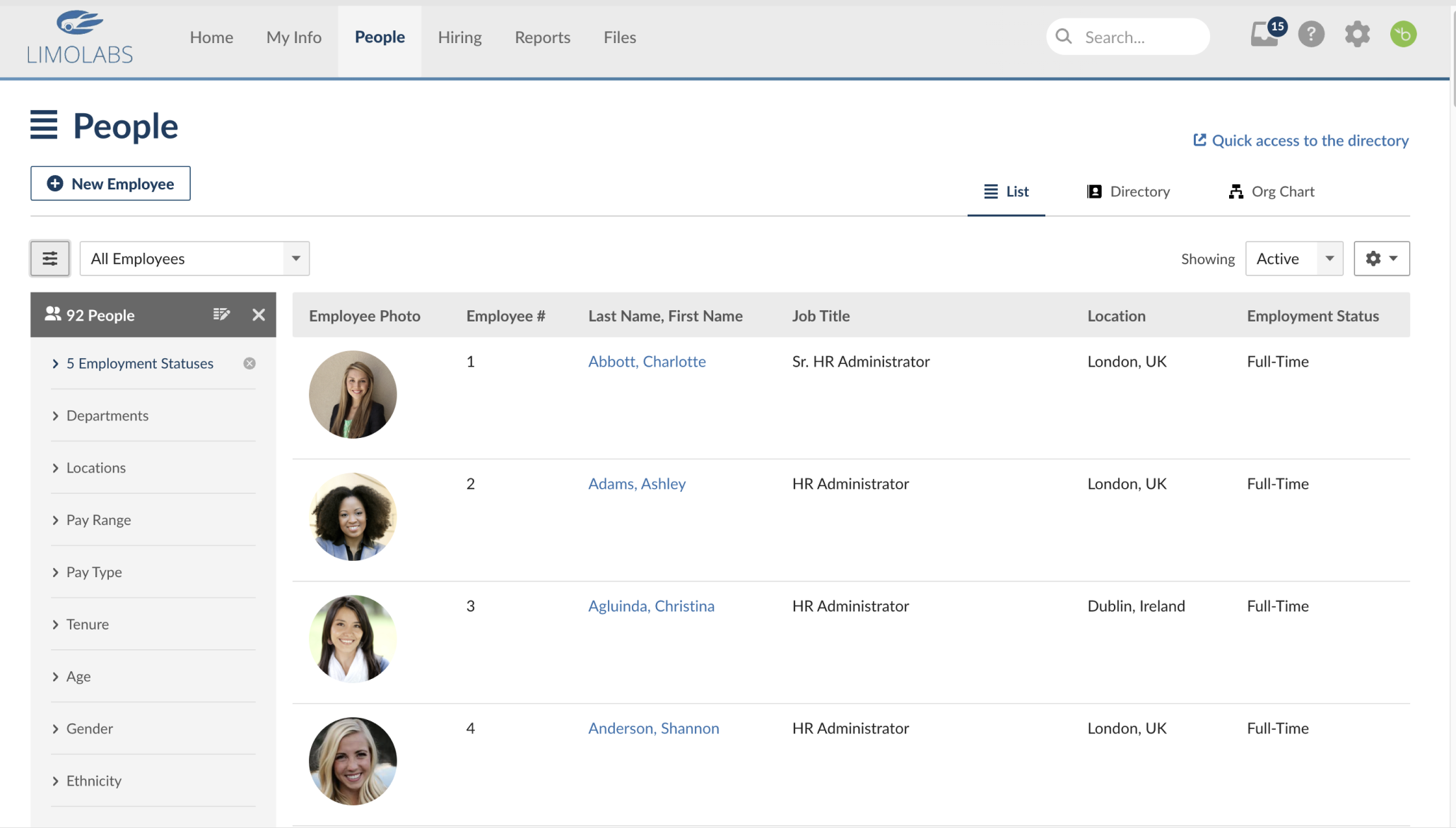This screenshot has height=828, width=1456.
Task: Click the New Employee button
Action: (x=110, y=184)
